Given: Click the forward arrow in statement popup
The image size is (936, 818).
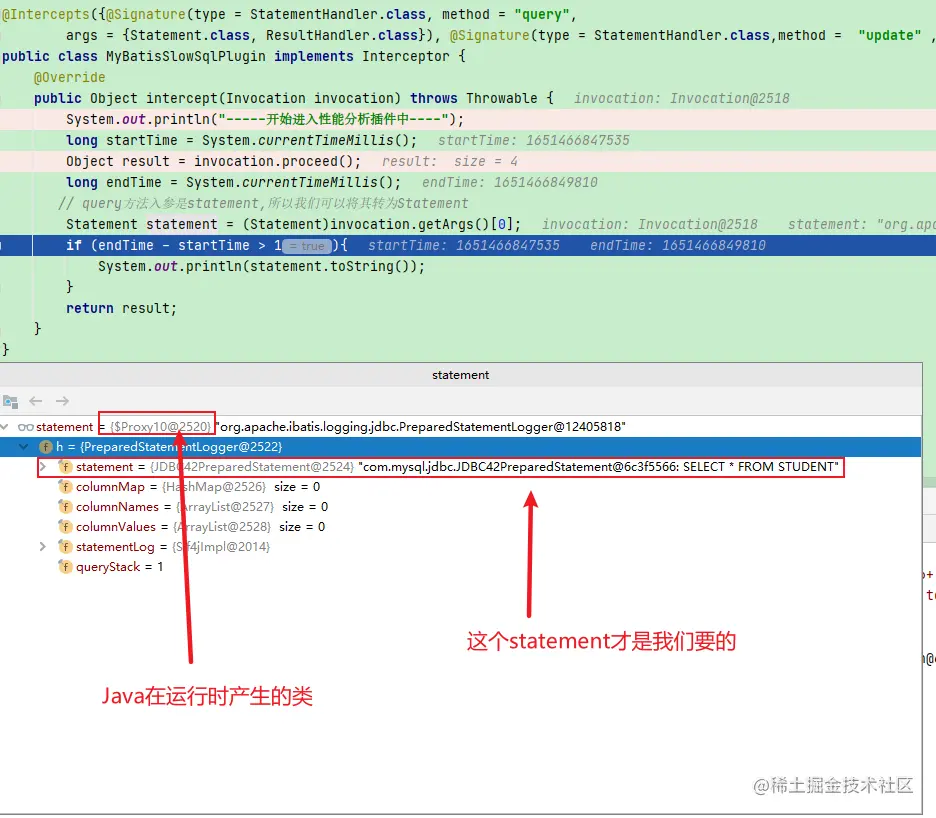Looking at the screenshot, I should (62, 401).
